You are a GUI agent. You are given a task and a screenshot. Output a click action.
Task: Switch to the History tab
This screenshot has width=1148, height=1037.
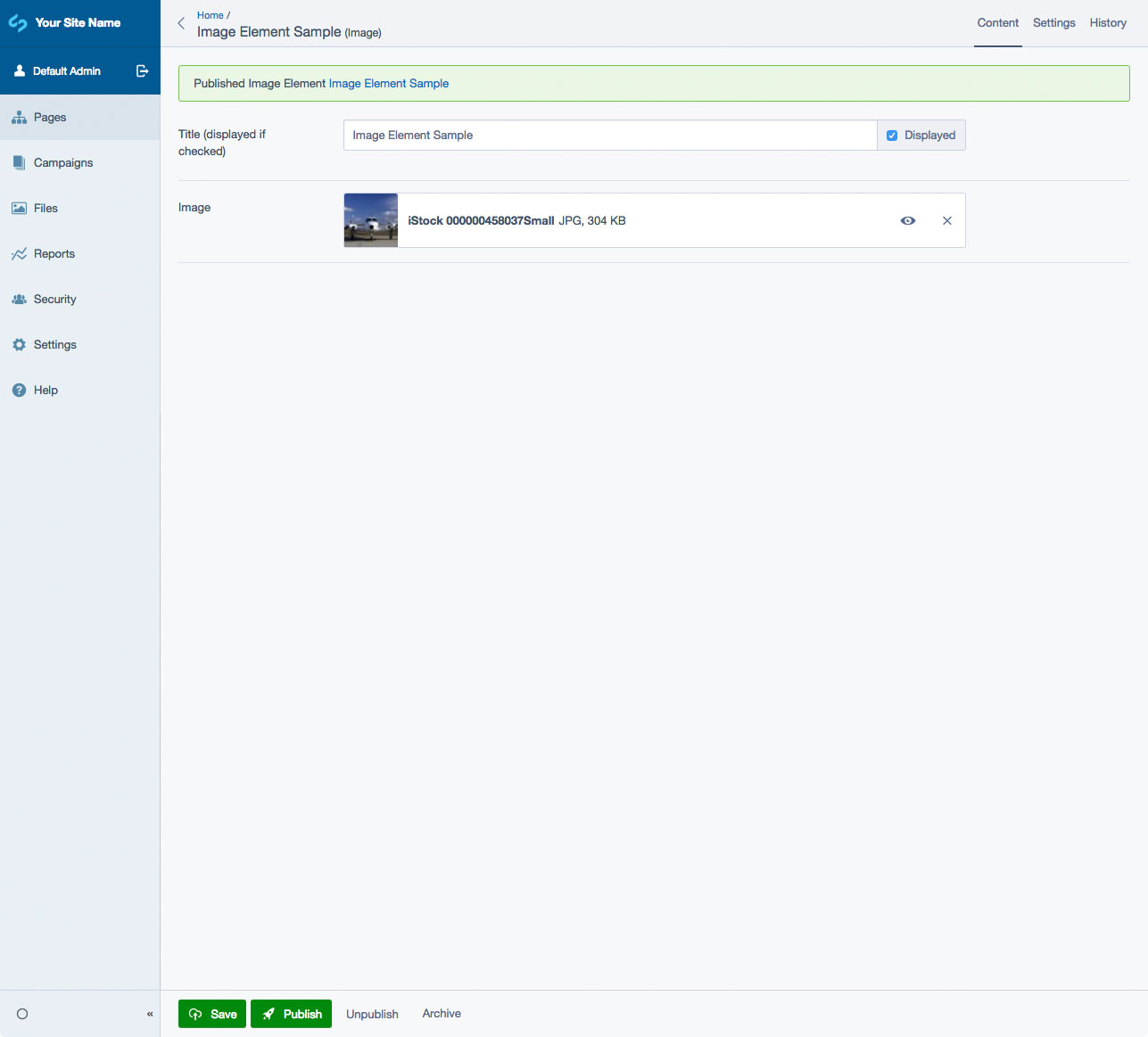[1108, 23]
